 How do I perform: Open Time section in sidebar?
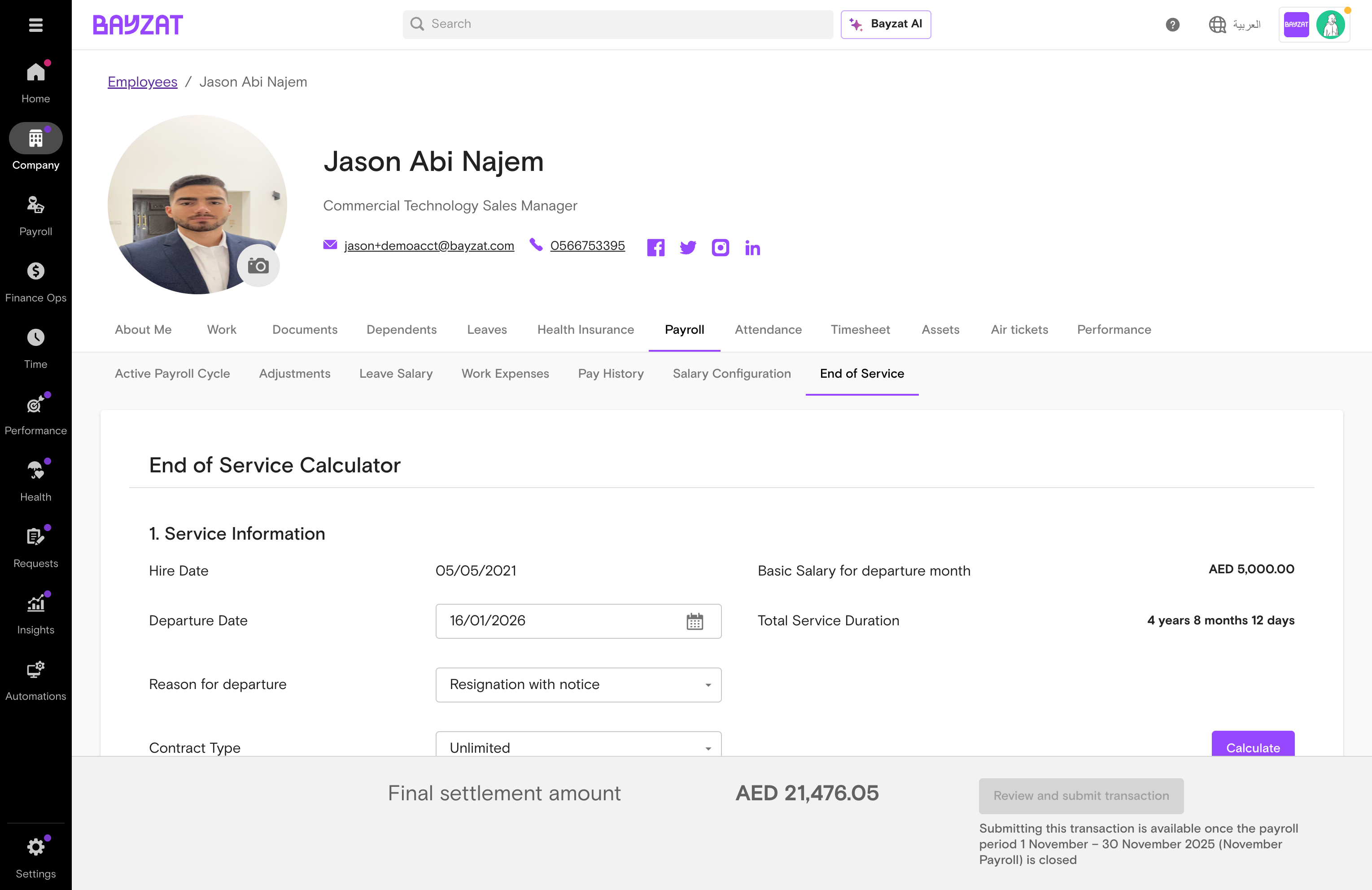[x=36, y=349]
